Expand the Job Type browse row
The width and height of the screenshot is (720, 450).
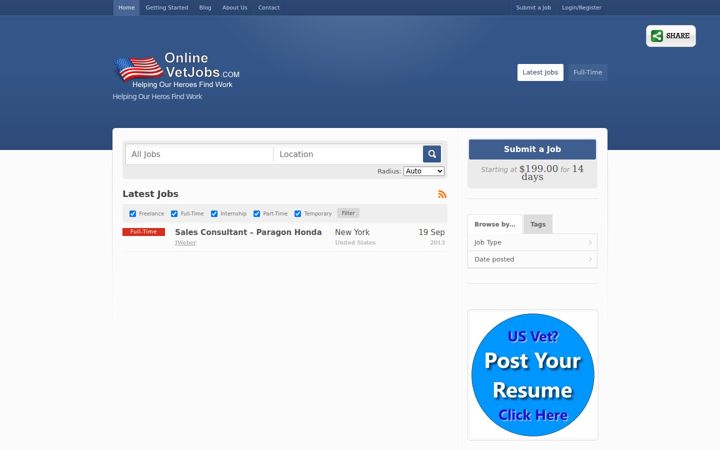[x=532, y=242]
